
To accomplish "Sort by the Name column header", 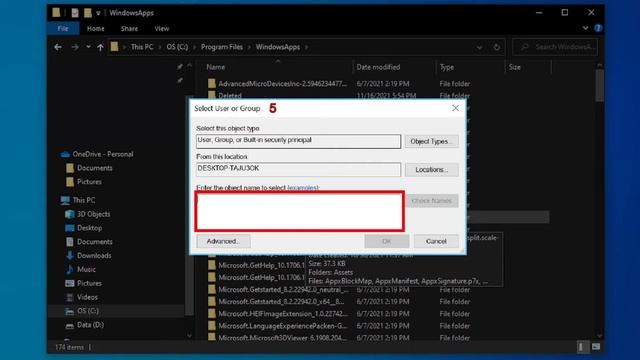I will pyautogui.click(x=216, y=67).
